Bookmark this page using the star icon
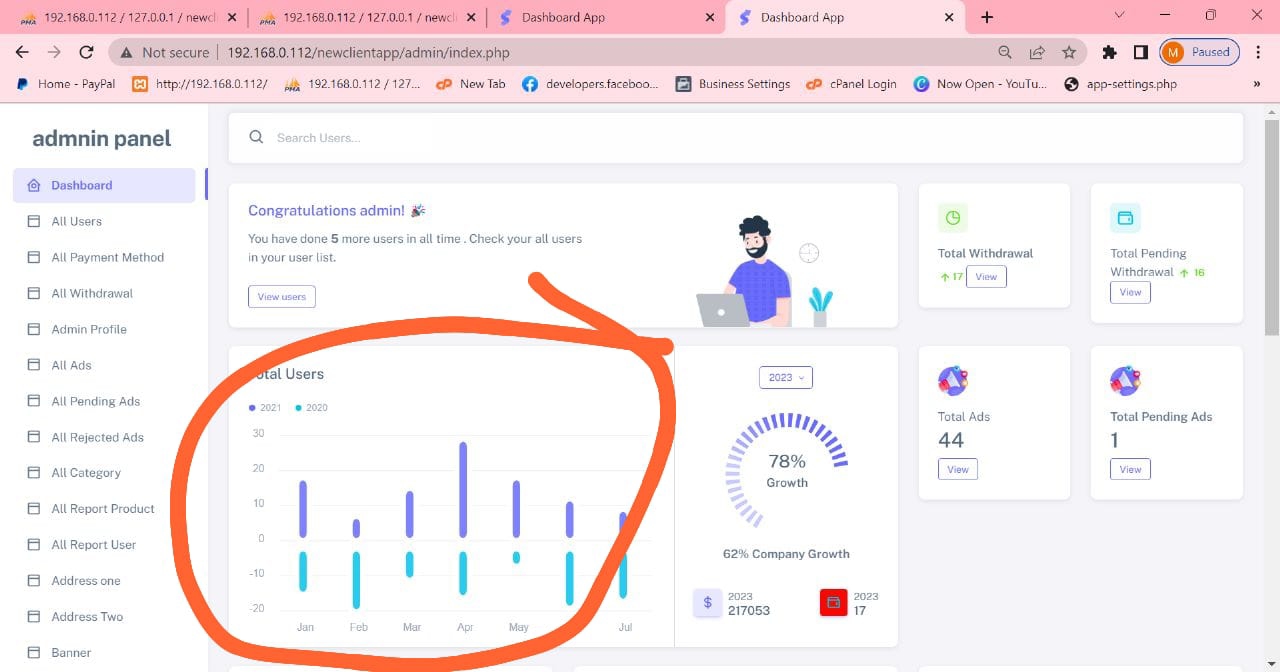 tap(1069, 52)
